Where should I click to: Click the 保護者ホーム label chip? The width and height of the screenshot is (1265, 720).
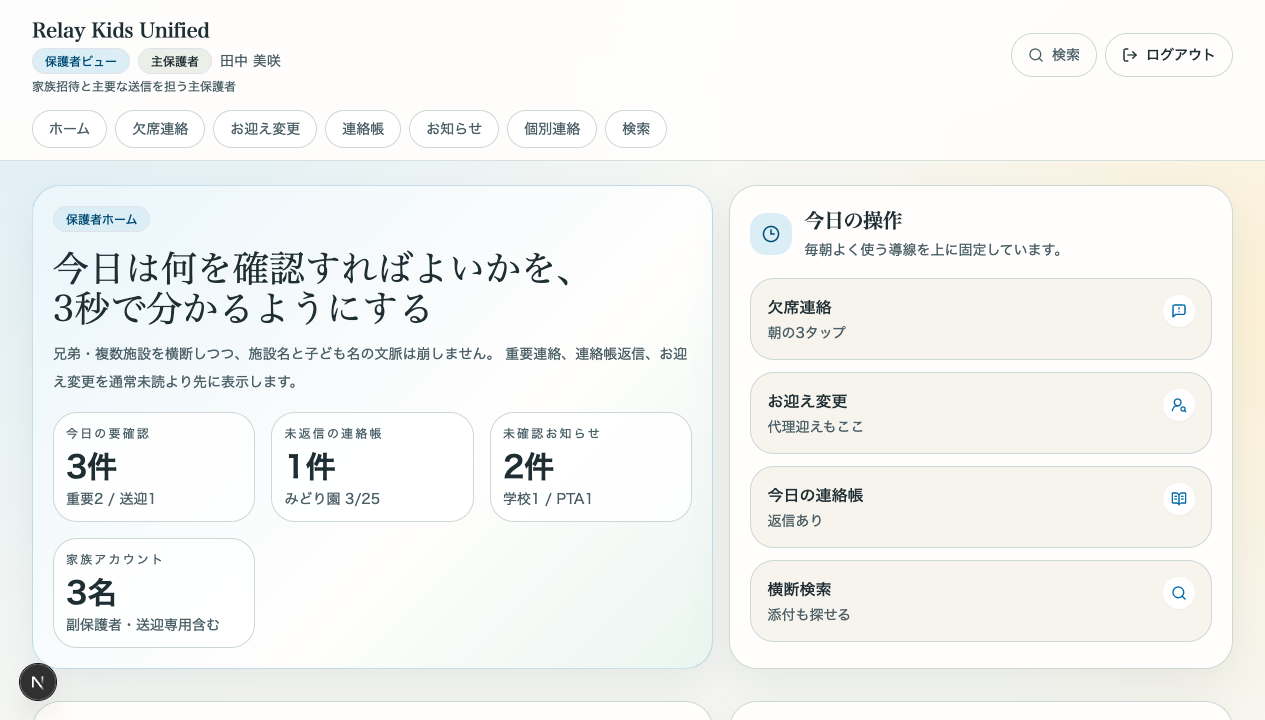point(102,219)
